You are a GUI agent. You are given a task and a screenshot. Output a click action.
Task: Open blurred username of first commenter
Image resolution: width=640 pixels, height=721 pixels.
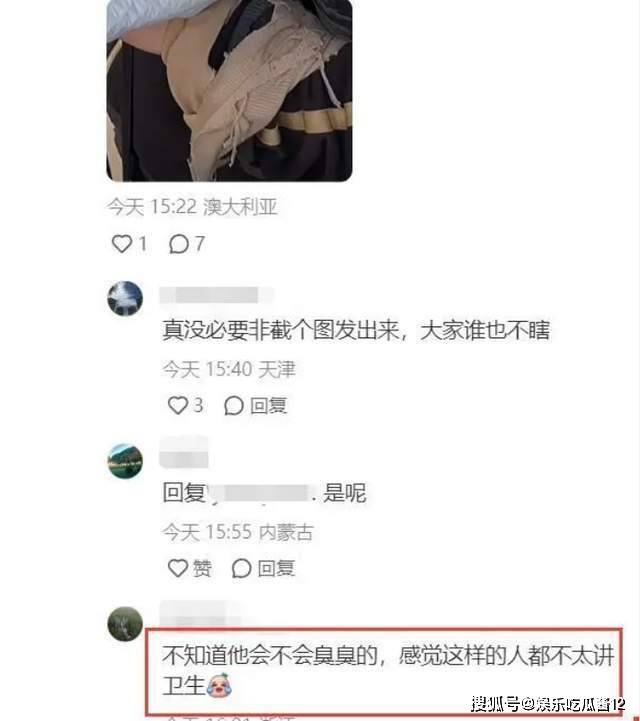216,295
